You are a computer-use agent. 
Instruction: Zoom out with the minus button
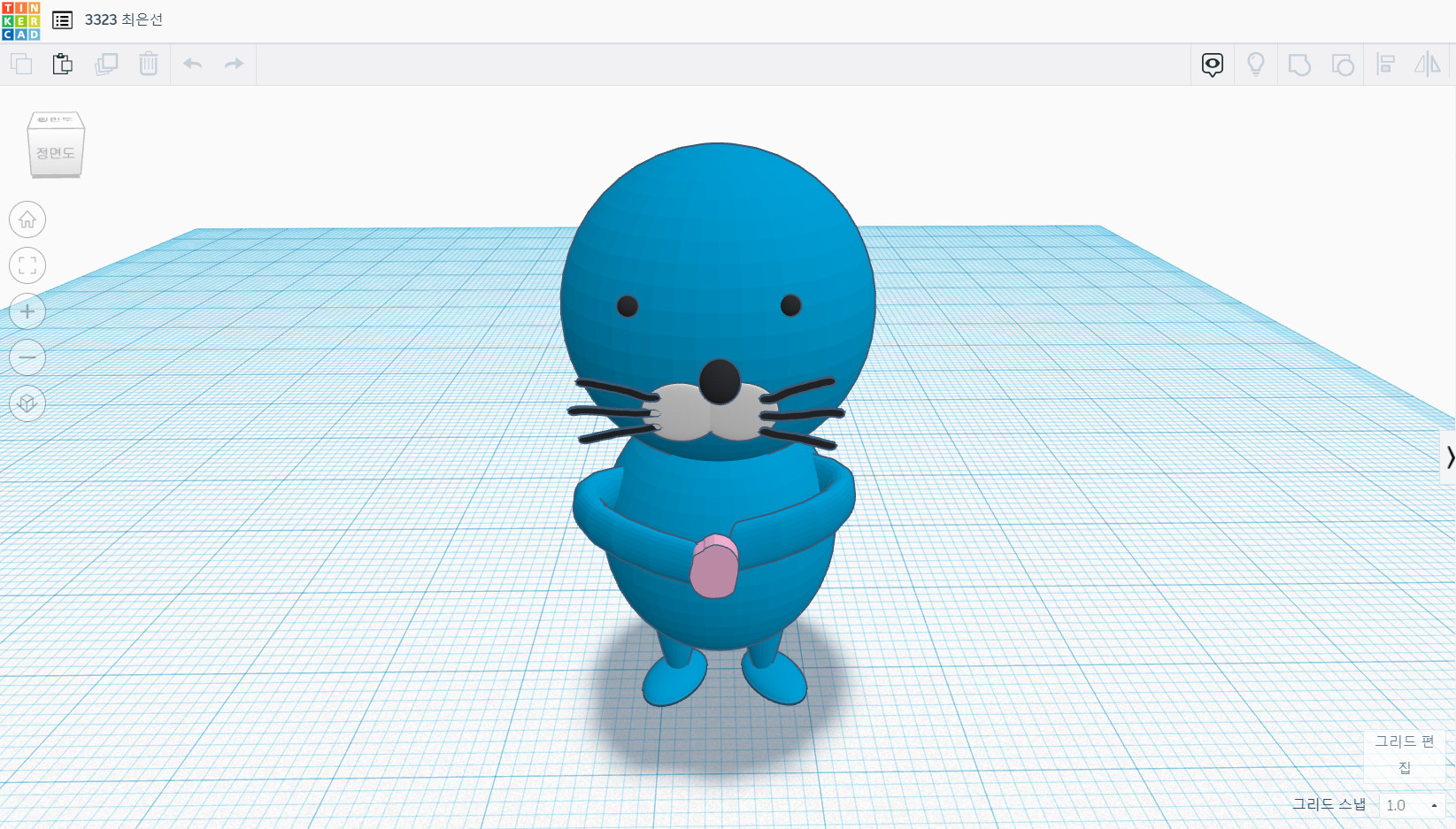pos(27,357)
